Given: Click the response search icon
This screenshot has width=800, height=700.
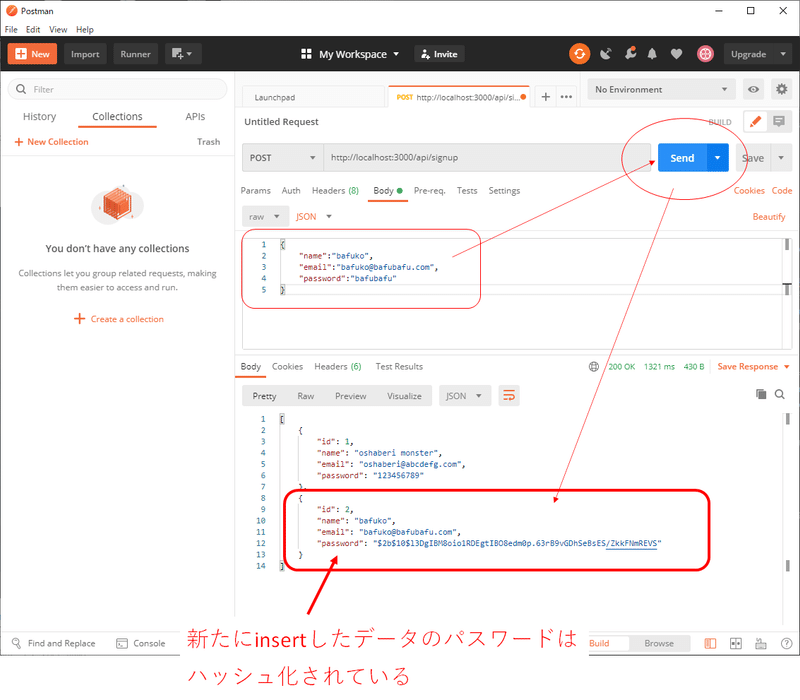Looking at the screenshot, I should click(780, 394).
